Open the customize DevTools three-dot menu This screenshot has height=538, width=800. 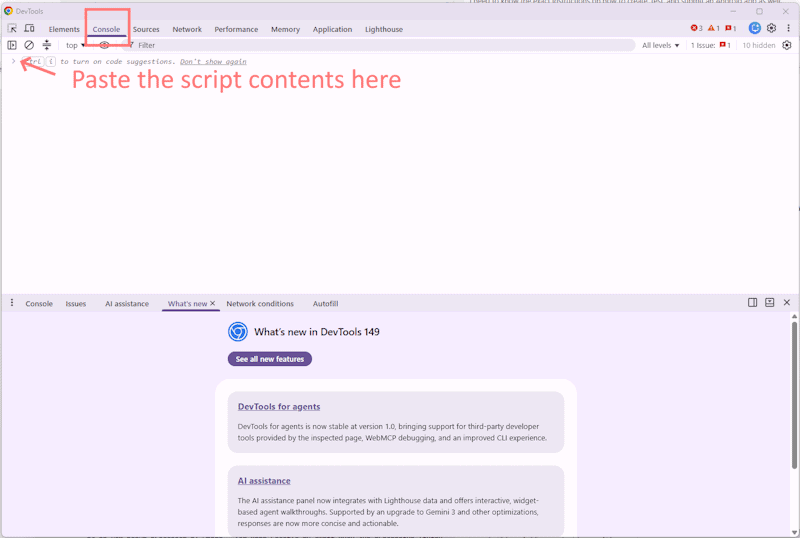click(788, 28)
